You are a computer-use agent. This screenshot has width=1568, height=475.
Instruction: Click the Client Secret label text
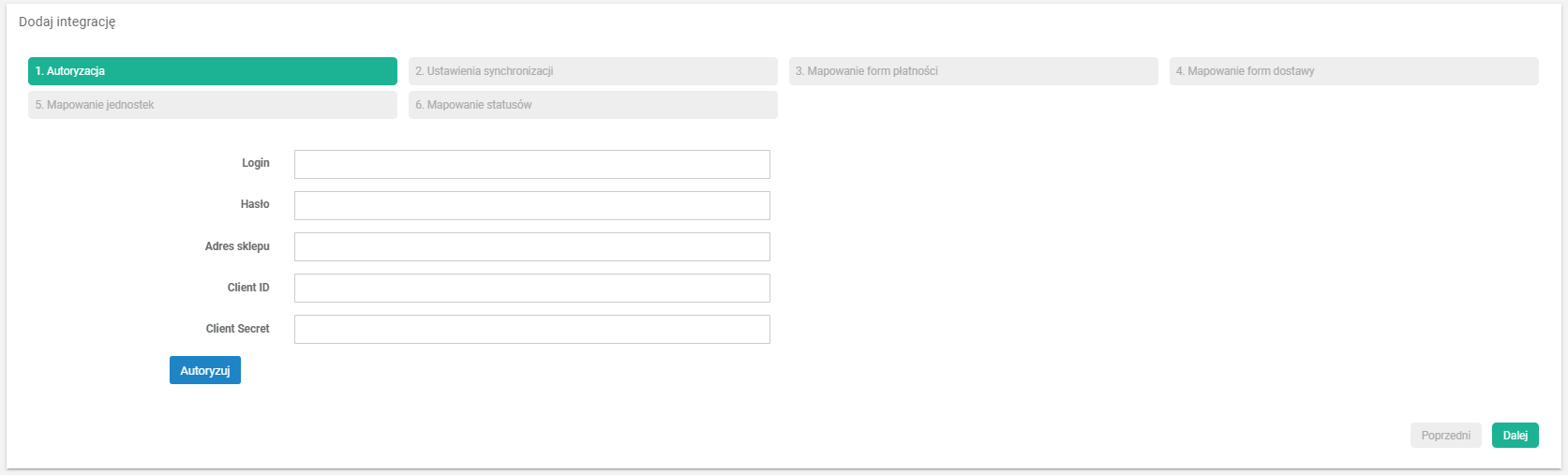[237, 329]
